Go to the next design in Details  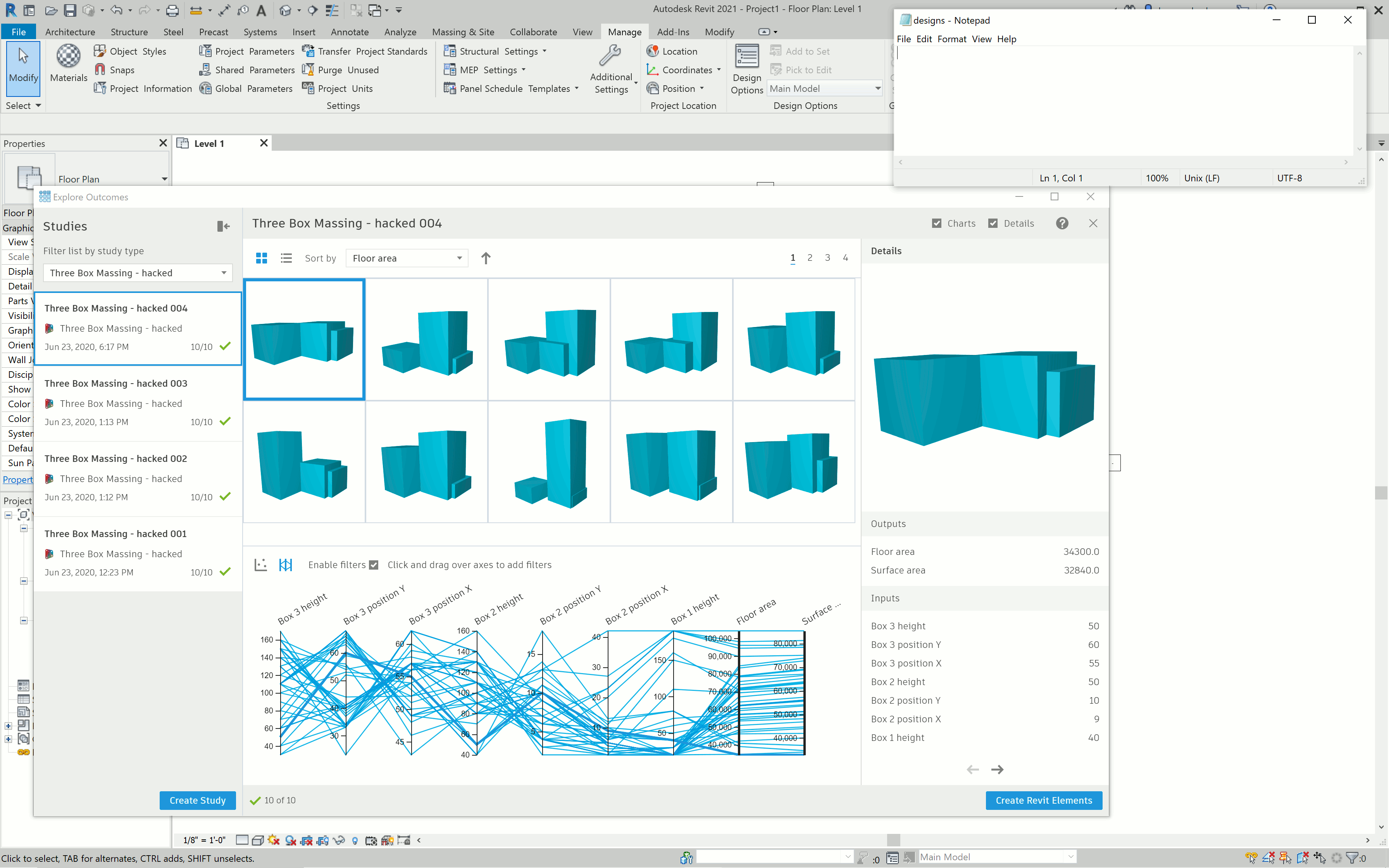click(x=998, y=769)
